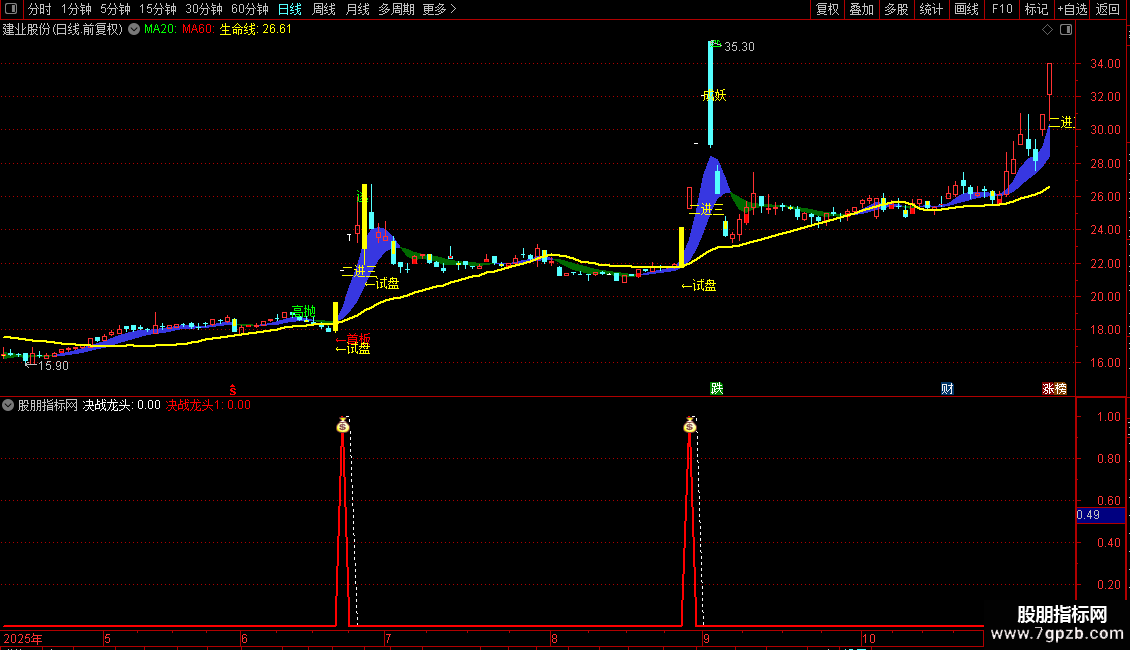Click the 15.90 low price label

[x=53, y=366]
